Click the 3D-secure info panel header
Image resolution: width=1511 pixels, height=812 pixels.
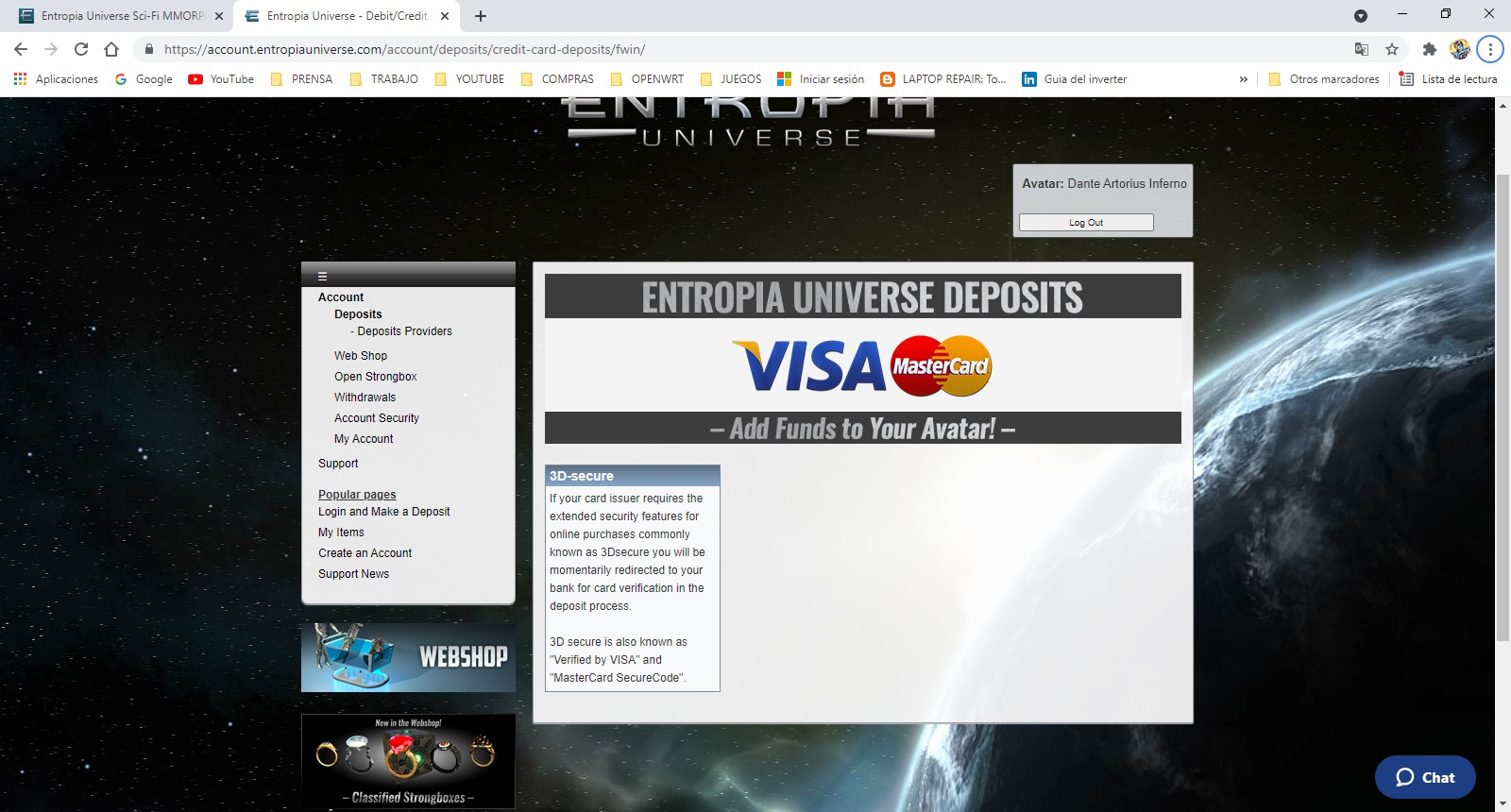click(633, 476)
